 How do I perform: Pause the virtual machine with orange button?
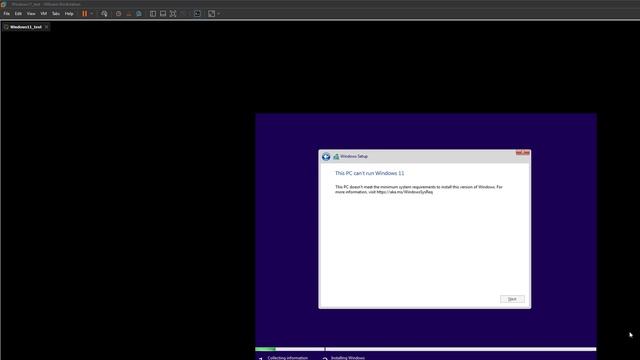(84, 13)
